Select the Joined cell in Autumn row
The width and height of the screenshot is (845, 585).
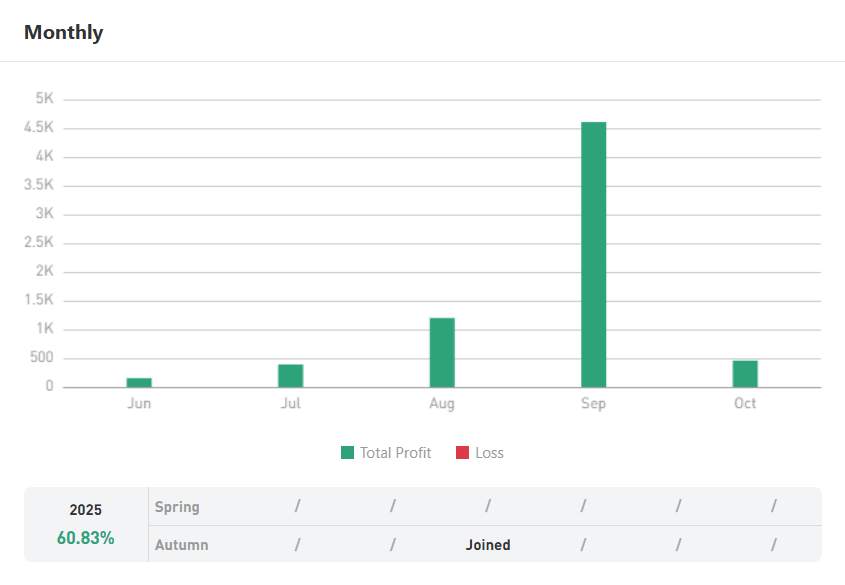[x=488, y=545]
